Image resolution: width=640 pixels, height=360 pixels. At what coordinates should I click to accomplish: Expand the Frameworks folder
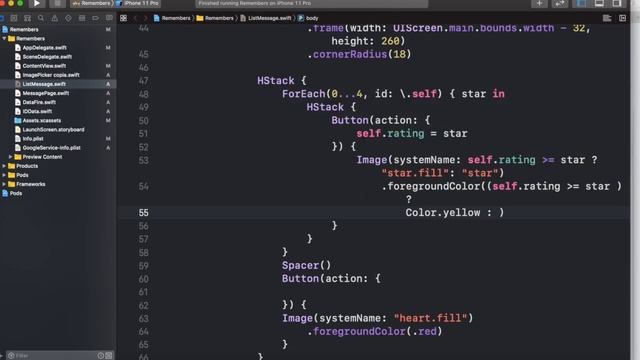click(x=4, y=184)
